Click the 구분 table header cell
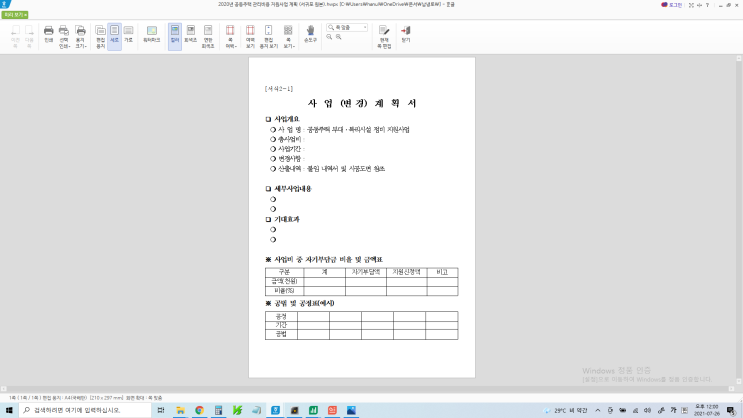Screen dimensions: 743x418 coord(284,272)
